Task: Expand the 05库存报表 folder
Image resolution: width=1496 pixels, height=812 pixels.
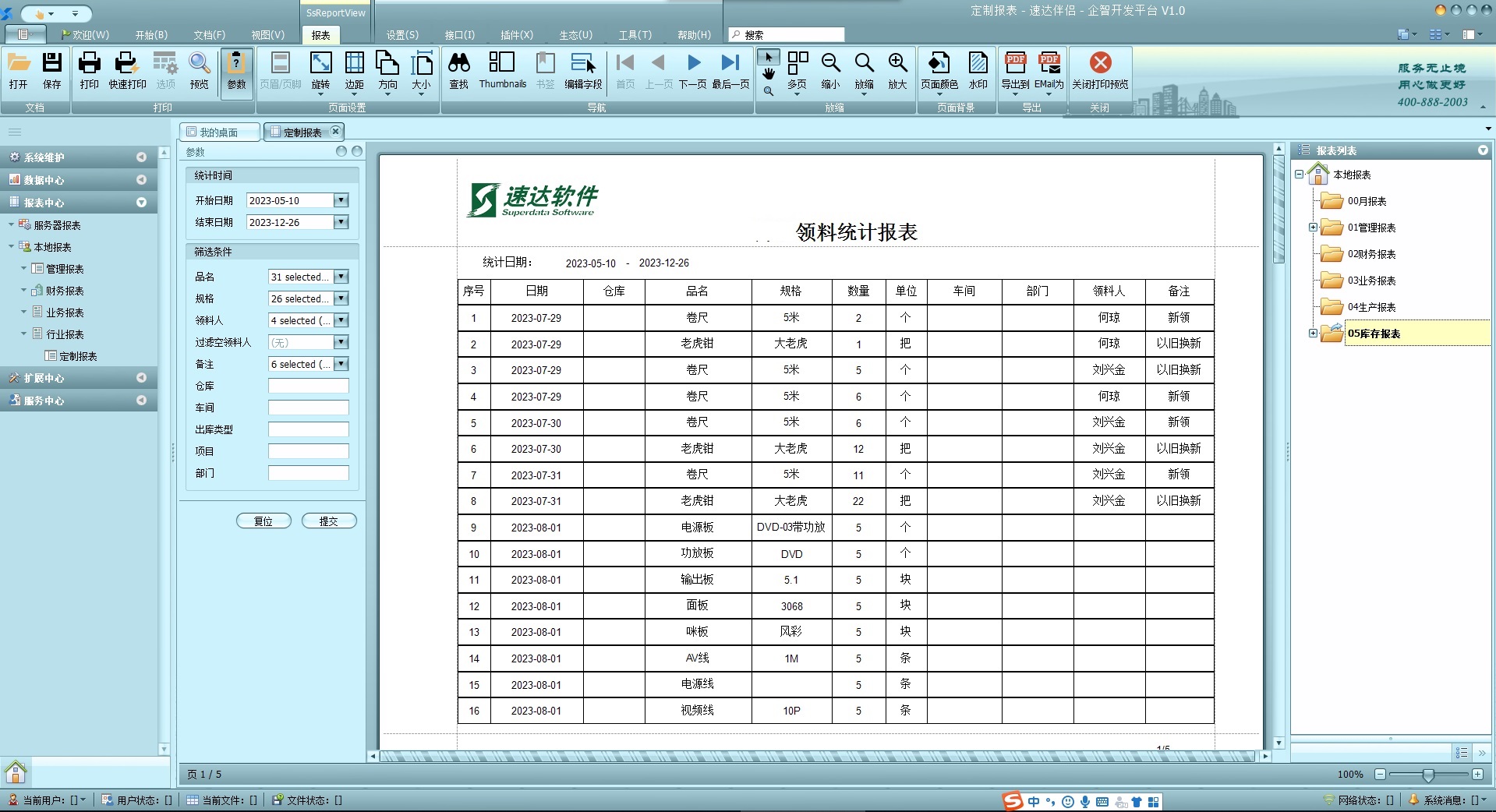Action: (x=1313, y=334)
